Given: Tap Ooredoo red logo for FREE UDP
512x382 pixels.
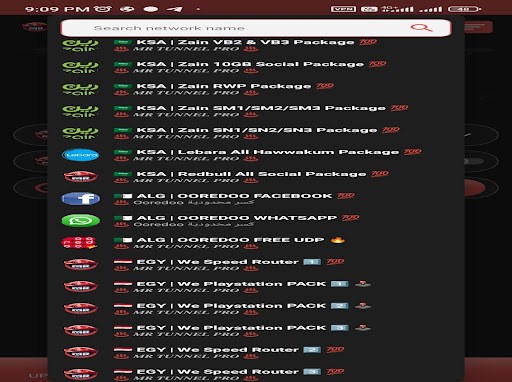Looking at the screenshot, I should [x=79, y=243].
